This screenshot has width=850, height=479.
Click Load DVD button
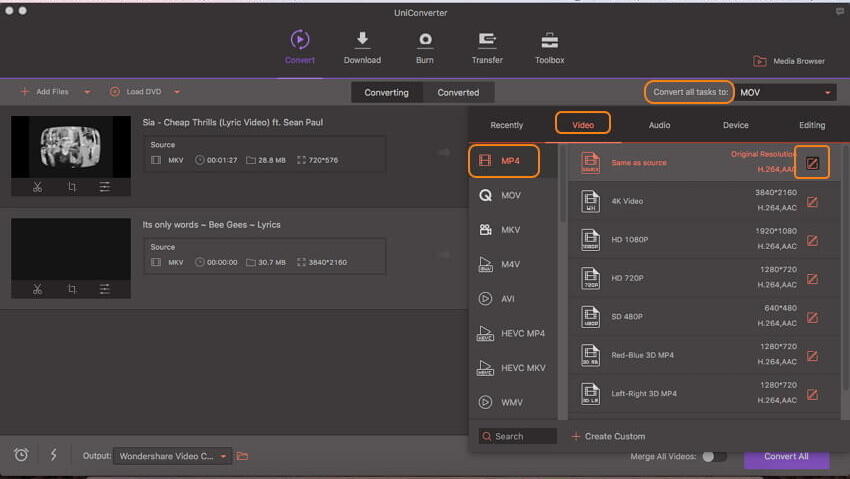[x=136, y=92]
